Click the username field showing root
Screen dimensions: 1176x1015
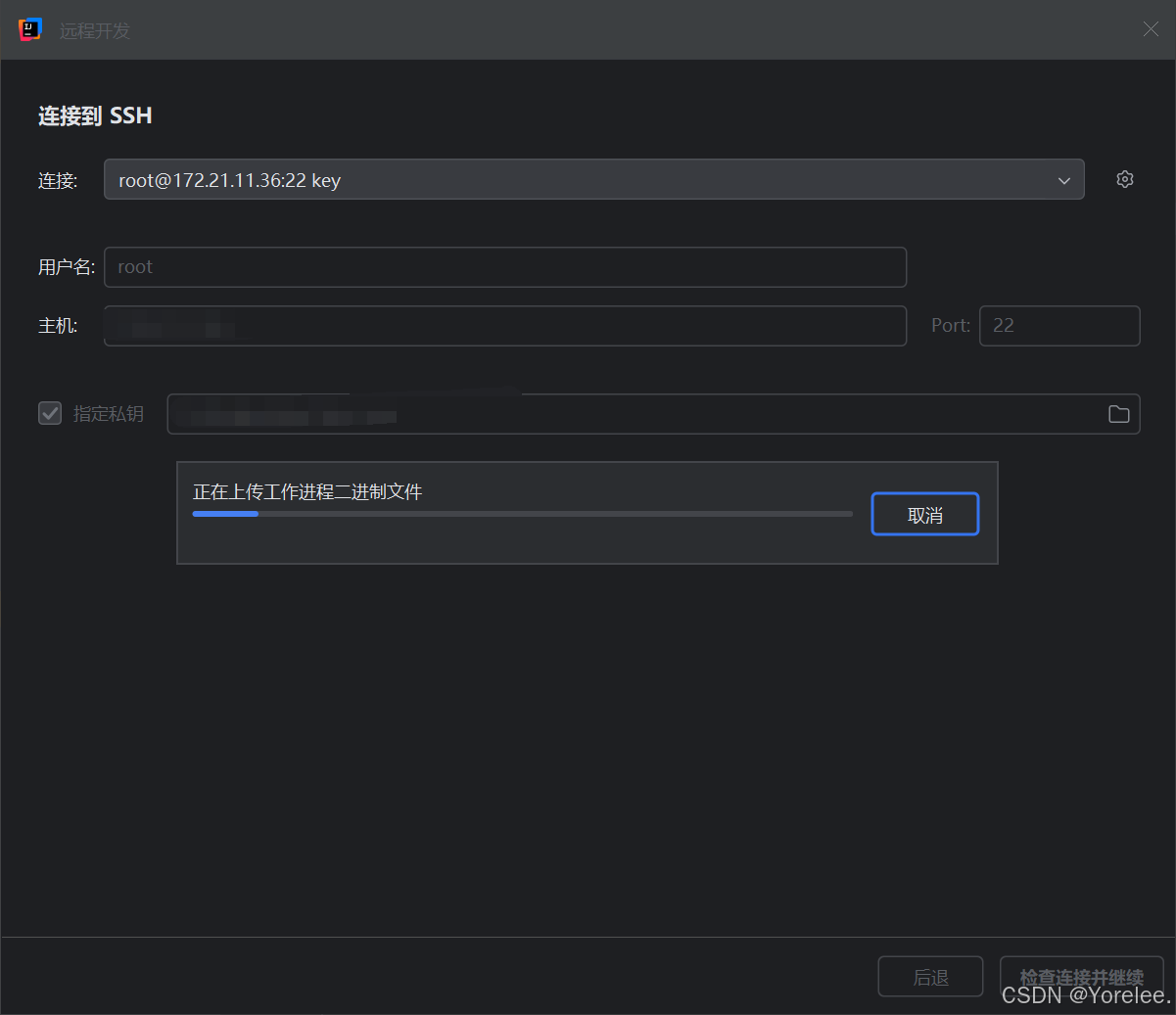[x=504, y=266]
